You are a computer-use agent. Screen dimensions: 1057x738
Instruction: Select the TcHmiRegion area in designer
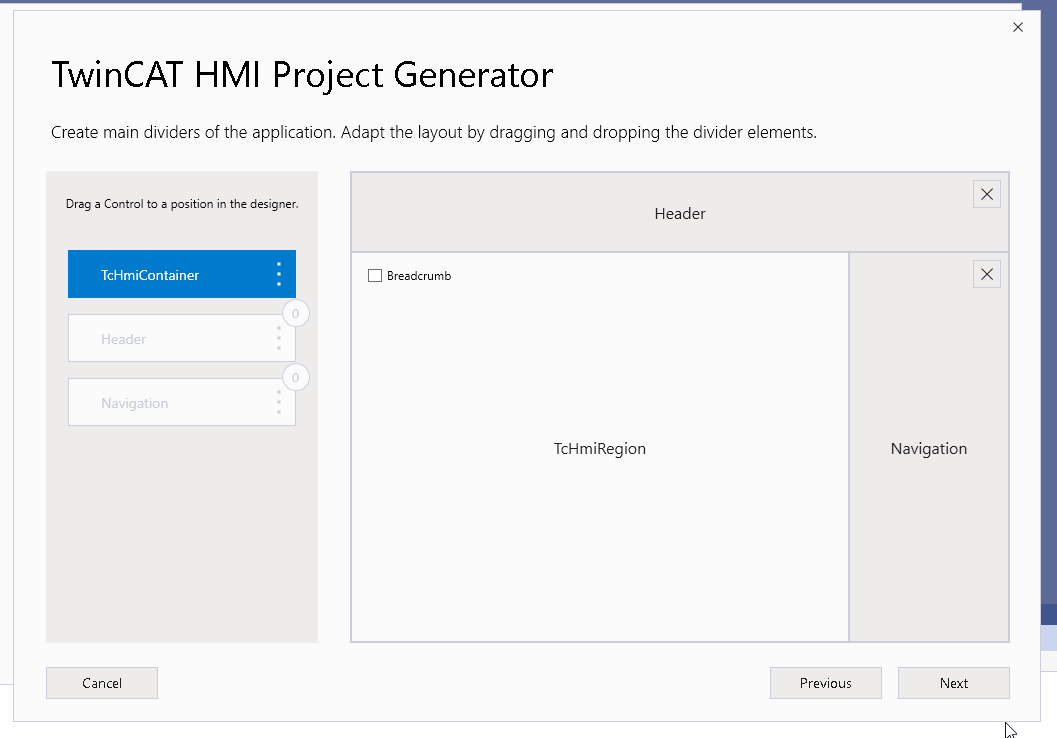[x=599, y=448]
